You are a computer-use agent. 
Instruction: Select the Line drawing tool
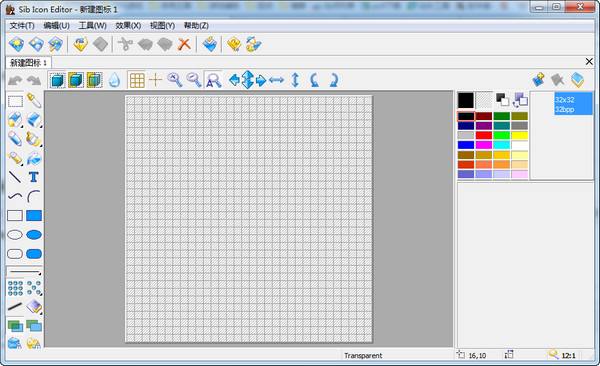point(15,177)
